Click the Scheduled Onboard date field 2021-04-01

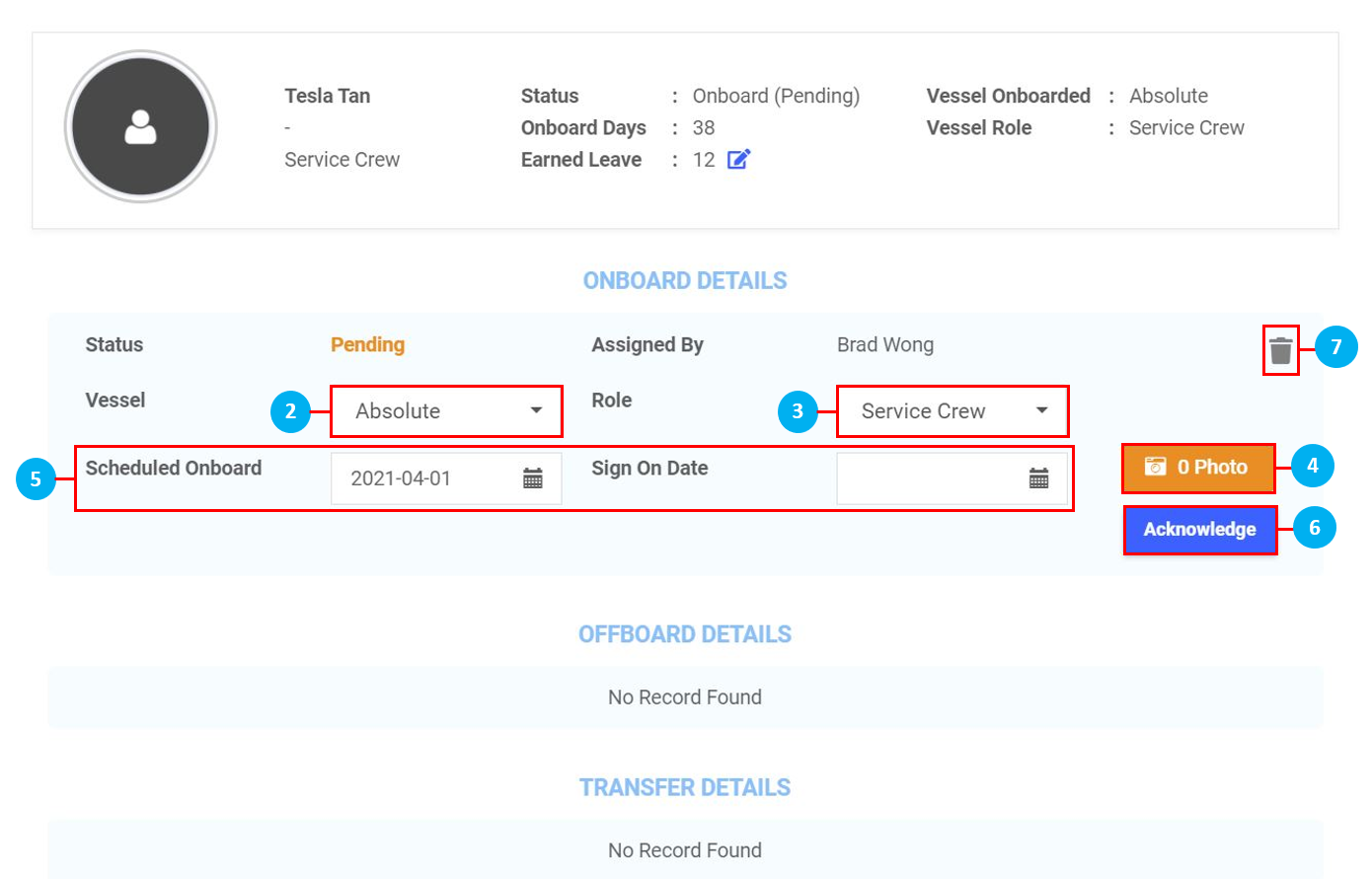point(424,478)
